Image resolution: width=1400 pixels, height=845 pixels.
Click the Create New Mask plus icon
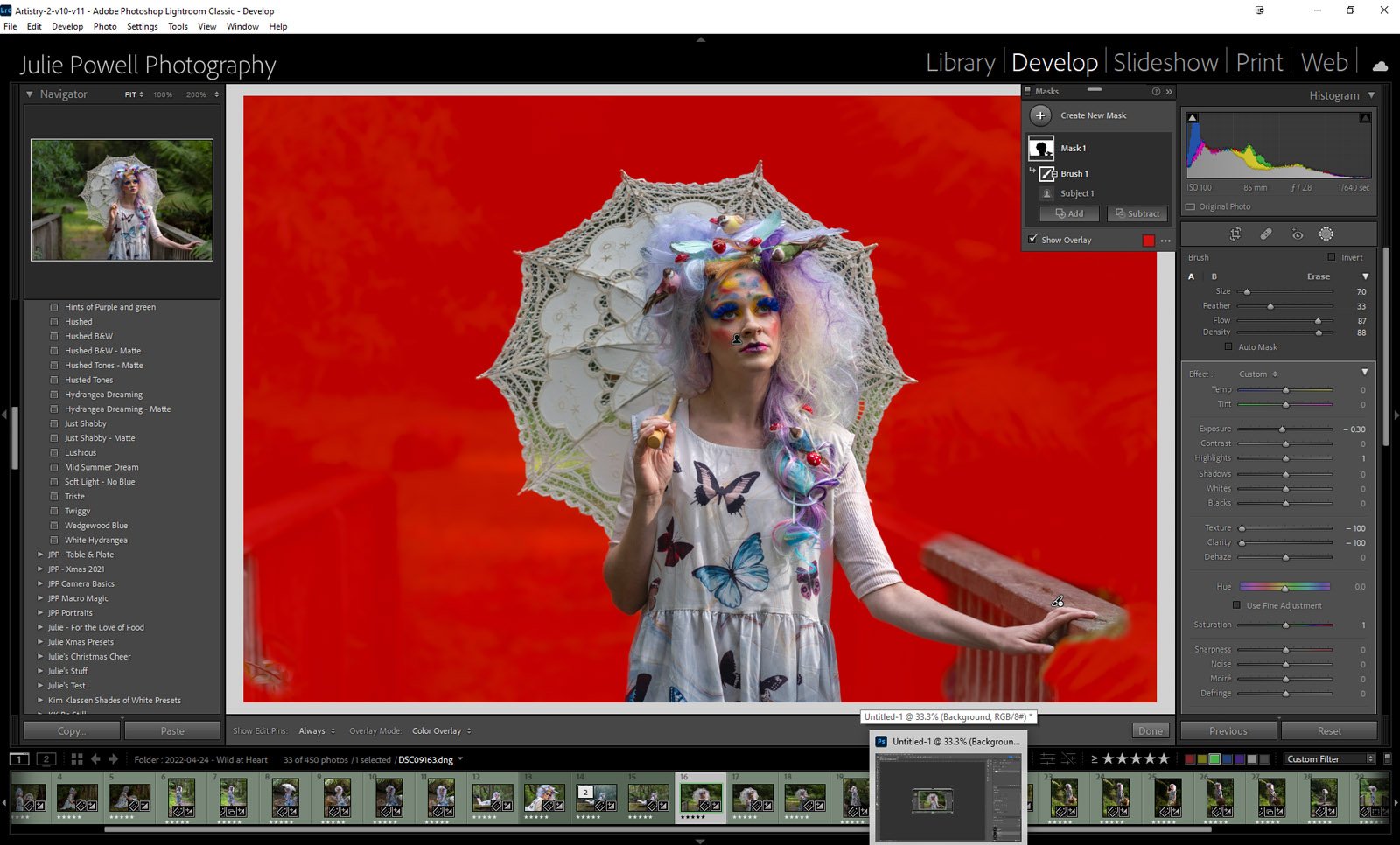pos(1040,115)
